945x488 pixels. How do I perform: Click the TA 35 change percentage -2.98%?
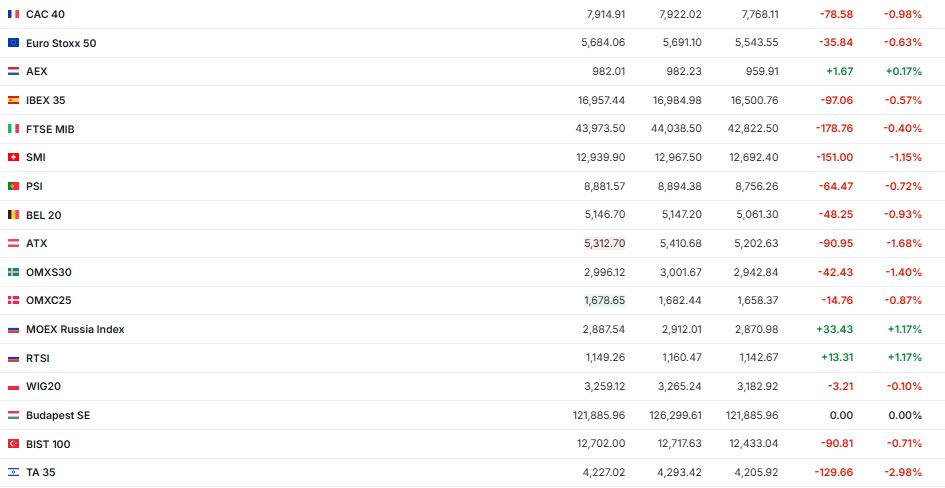(903, 472)
